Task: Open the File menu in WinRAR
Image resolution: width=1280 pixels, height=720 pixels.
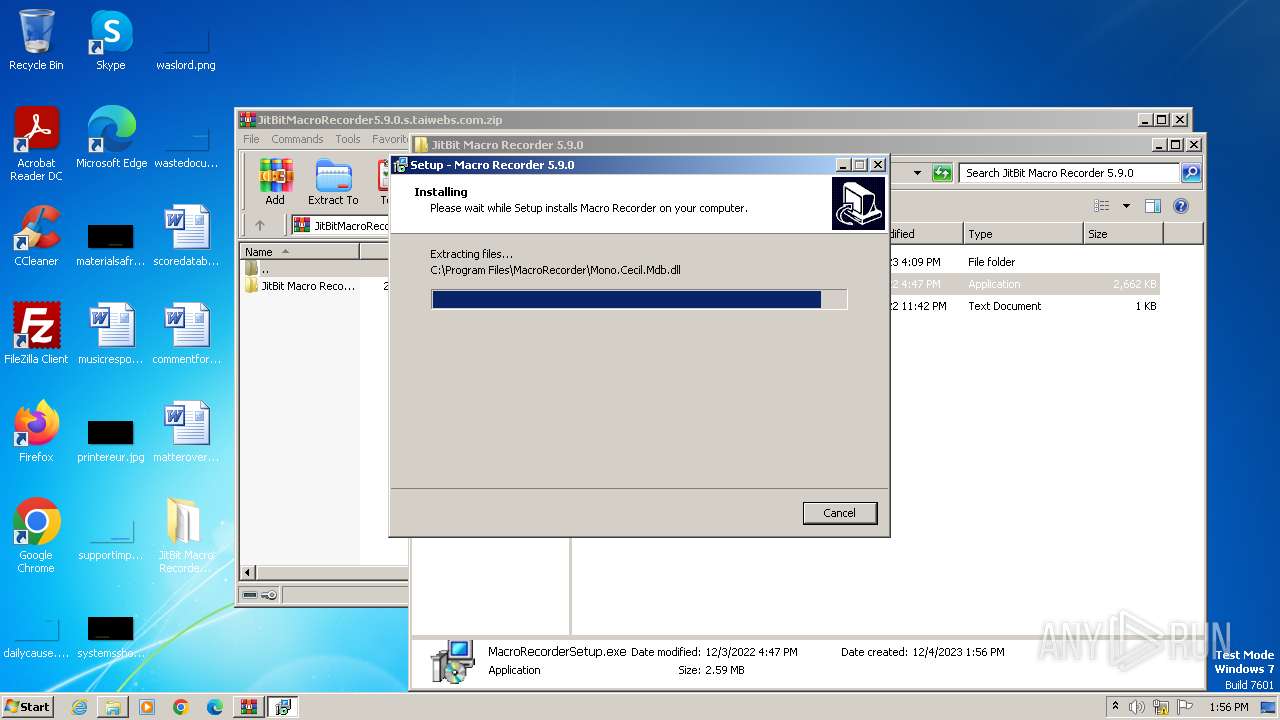Action: (251, 139)
